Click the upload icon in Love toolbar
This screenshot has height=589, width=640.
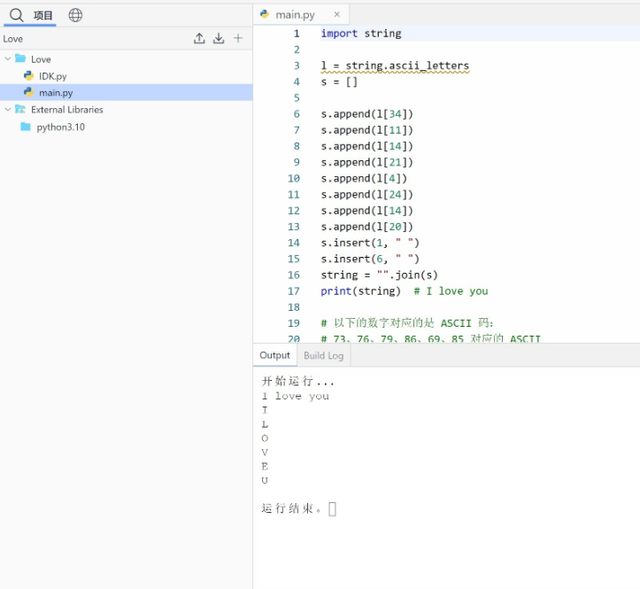coord(199,38)
